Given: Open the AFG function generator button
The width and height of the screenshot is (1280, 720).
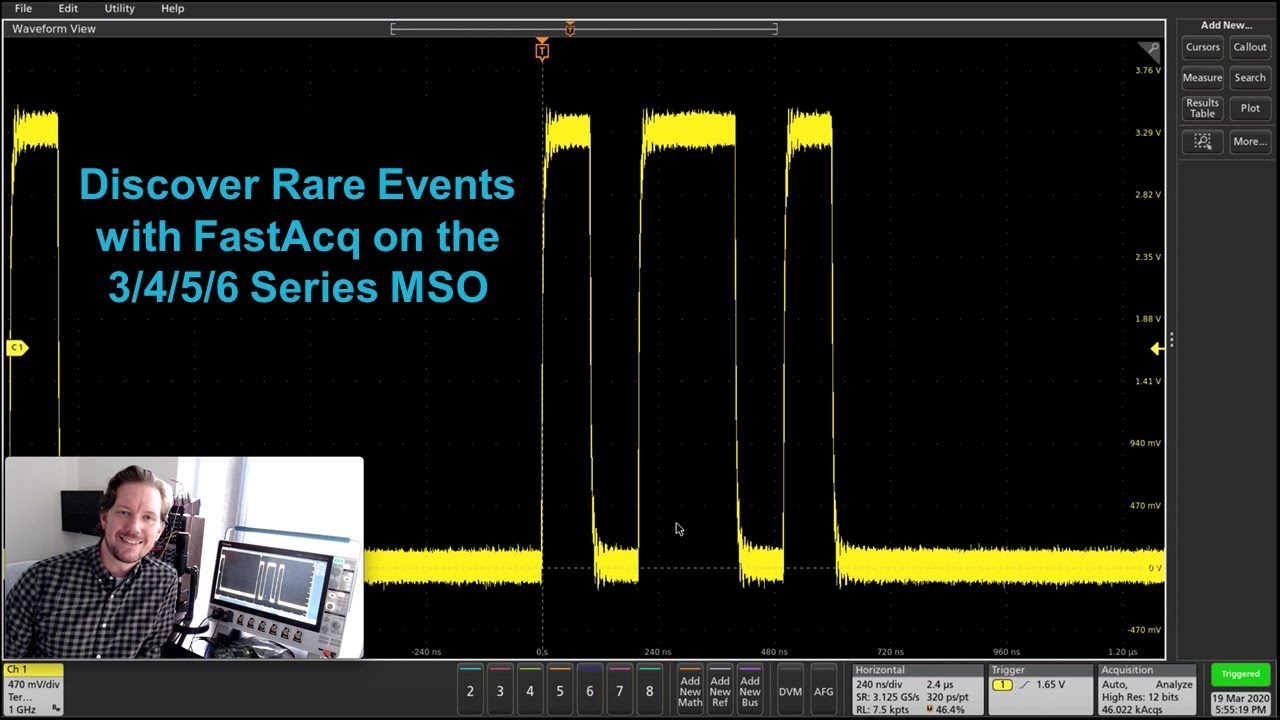Looking at the screenshot, I should tap(824, 689).
